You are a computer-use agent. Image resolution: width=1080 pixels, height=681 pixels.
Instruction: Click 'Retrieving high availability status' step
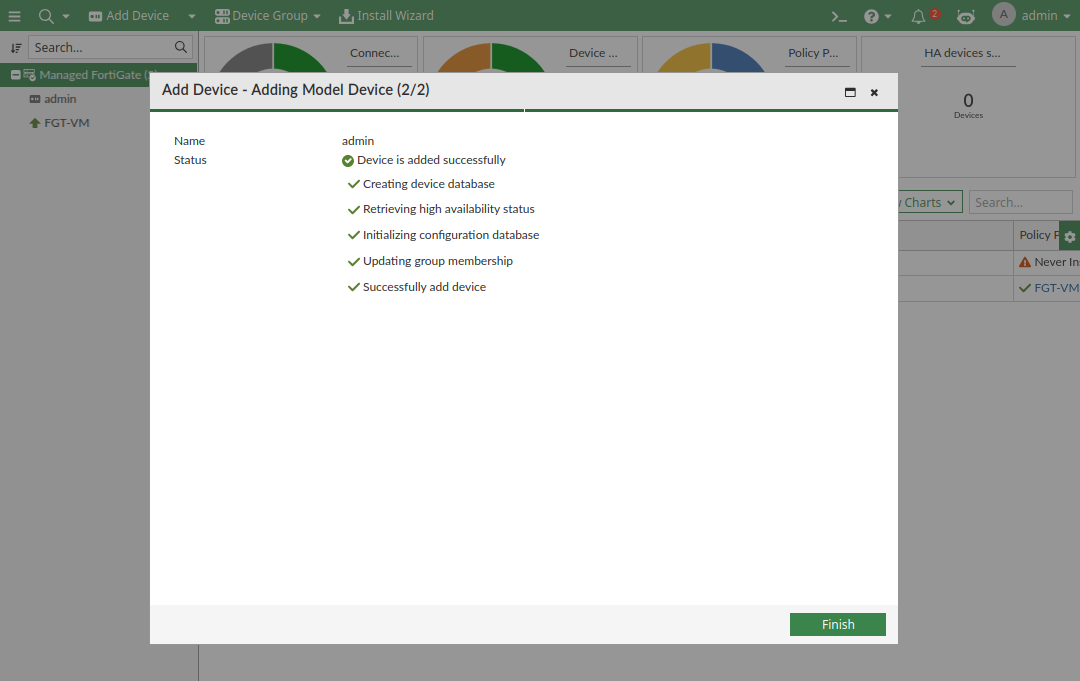point(441,209)
